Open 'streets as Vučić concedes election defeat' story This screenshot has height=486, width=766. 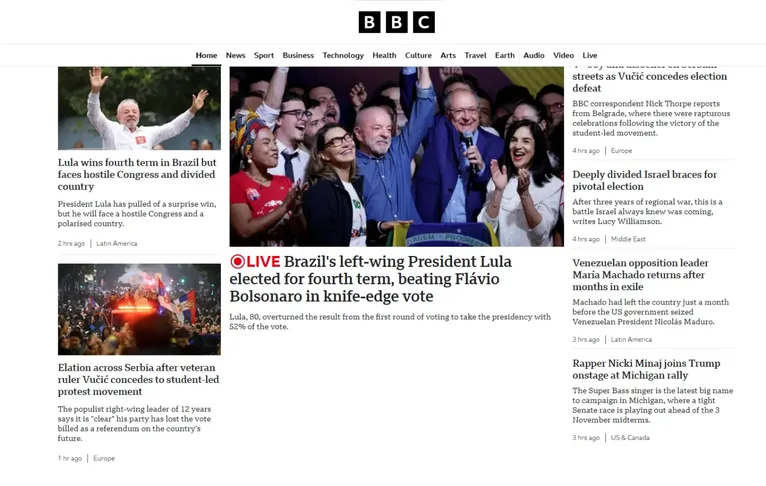coord(650,82)
